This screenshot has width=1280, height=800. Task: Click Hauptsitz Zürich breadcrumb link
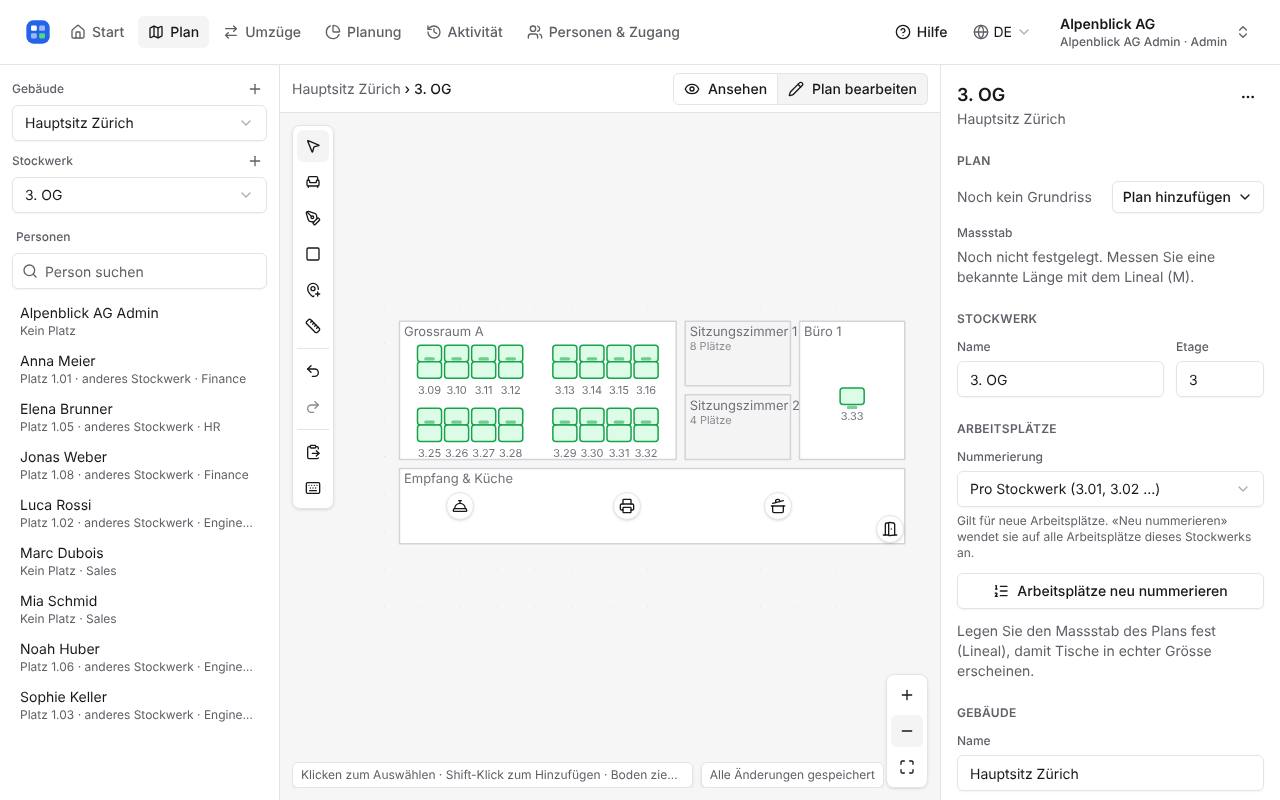pos(346,89)
